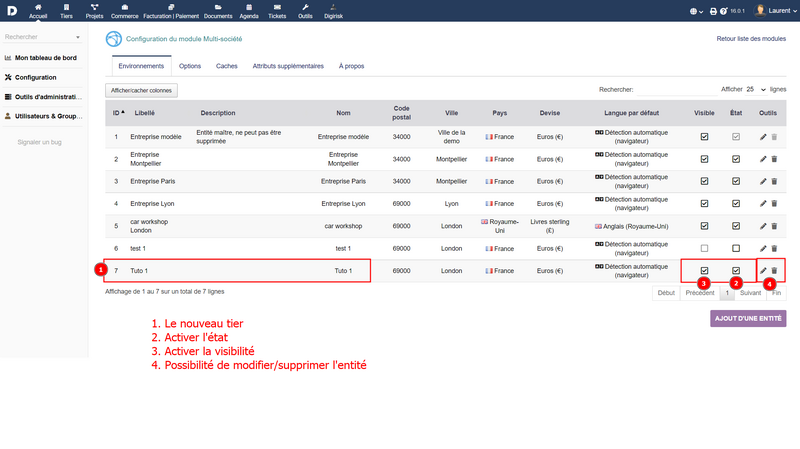Viewport: 800px width, 449px height.
Task: Open the language globe dropdown
Action: [x=696, y=11]
